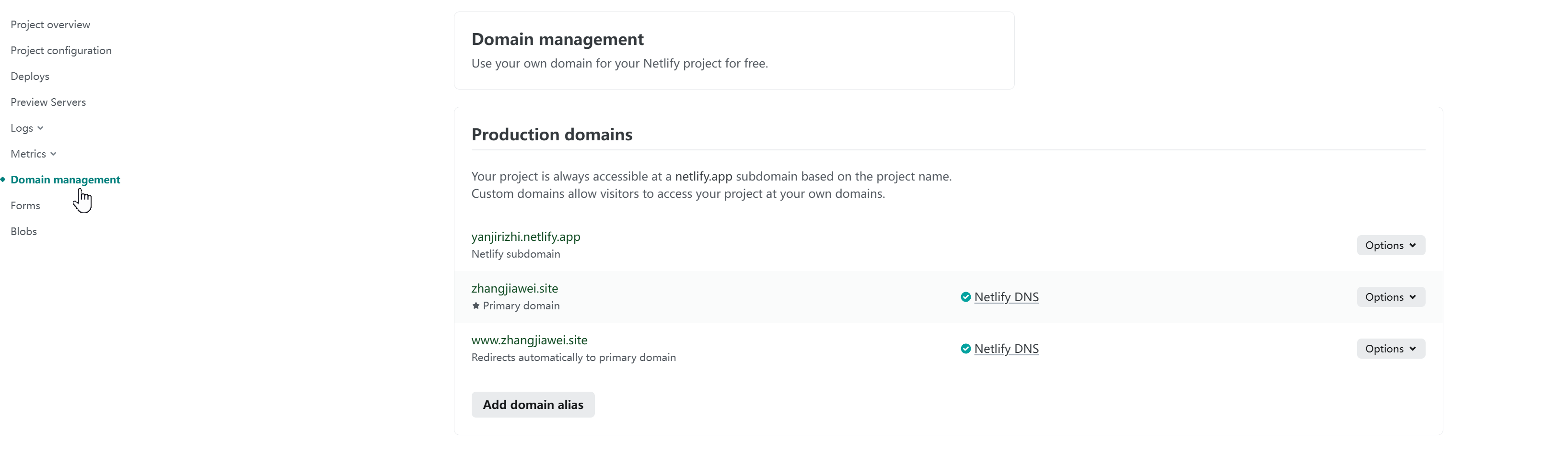Navigate to Deploys section

30,76
